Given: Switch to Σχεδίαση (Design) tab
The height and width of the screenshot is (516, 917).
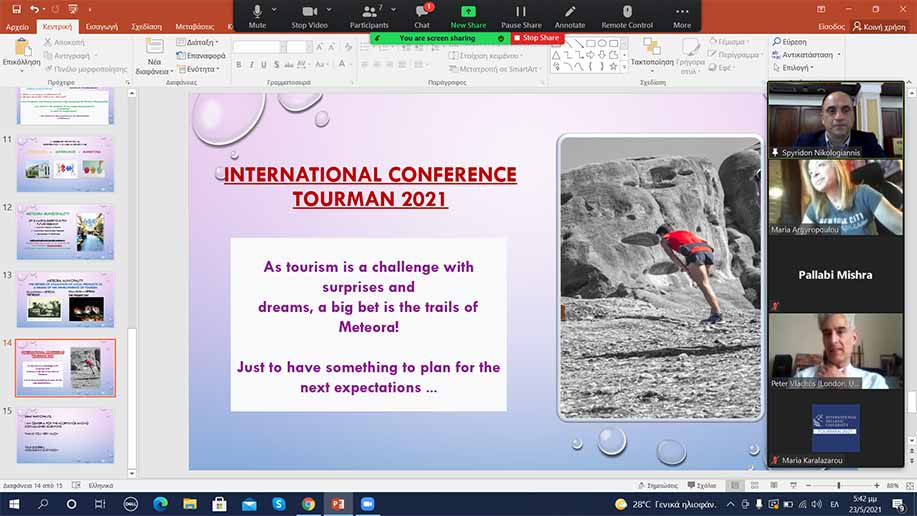Looking at the screenshot, I should pos(146,26).
